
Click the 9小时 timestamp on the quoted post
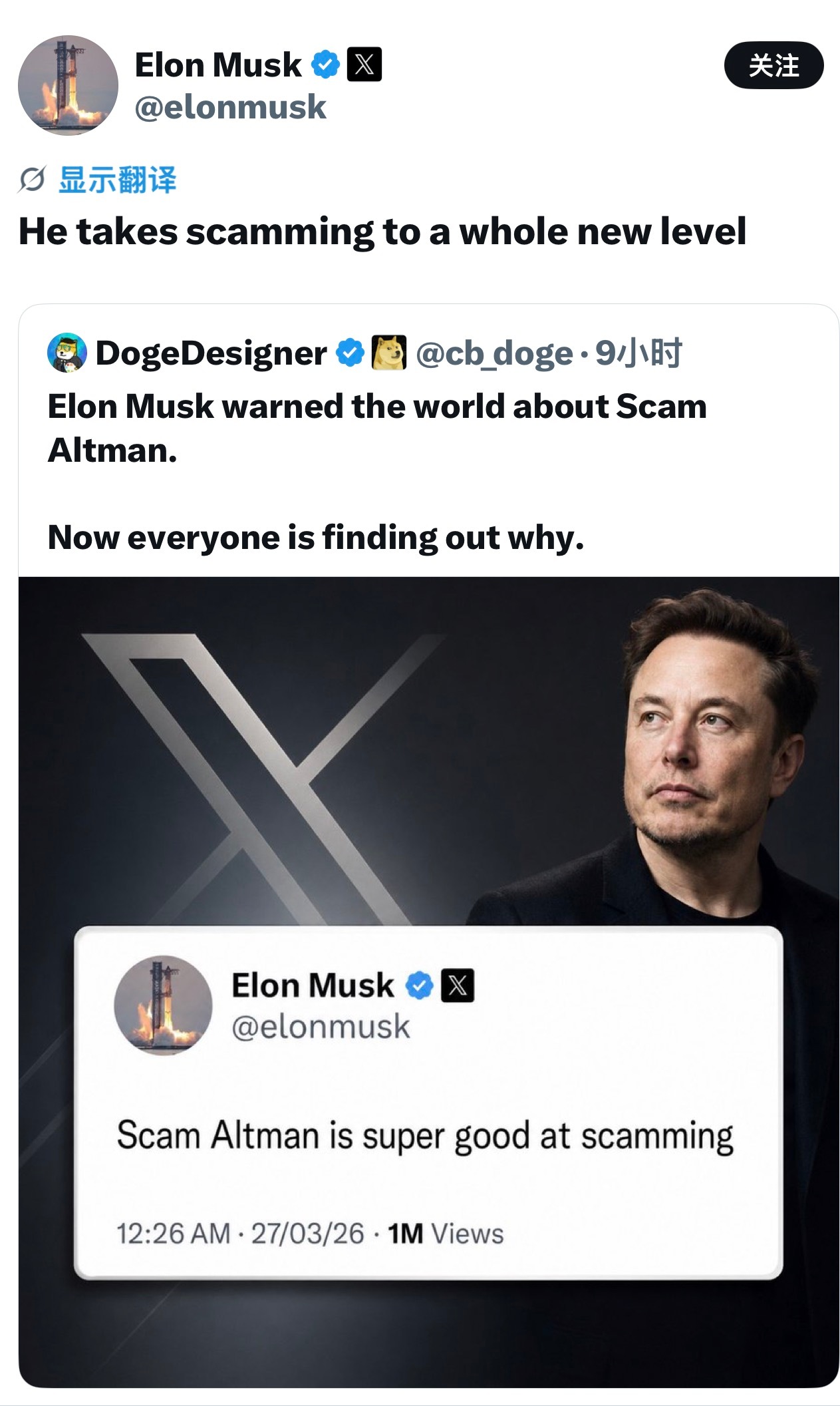[x=638, y=353]
